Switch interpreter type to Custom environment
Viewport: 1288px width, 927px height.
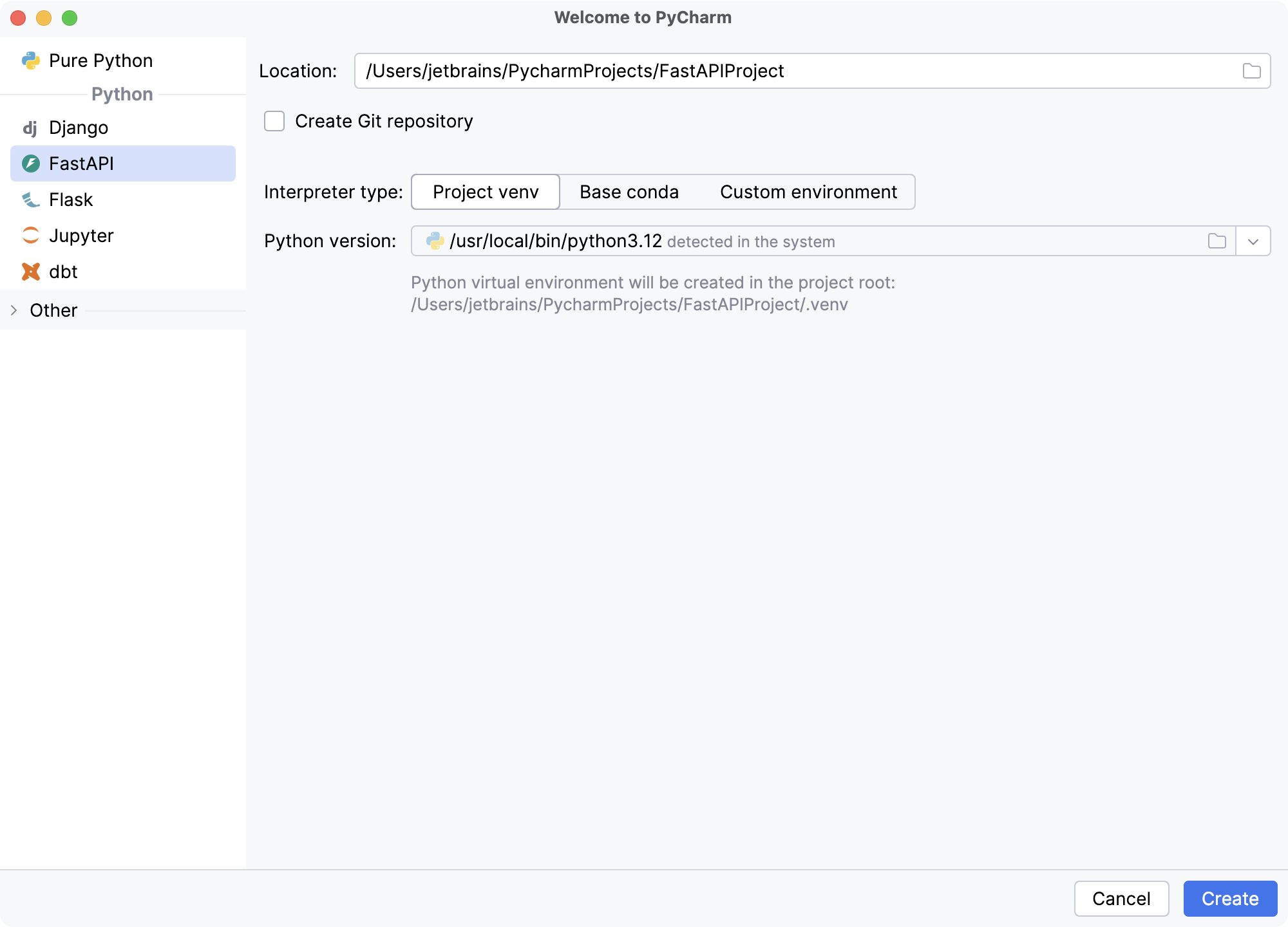(x=809, y=192)
